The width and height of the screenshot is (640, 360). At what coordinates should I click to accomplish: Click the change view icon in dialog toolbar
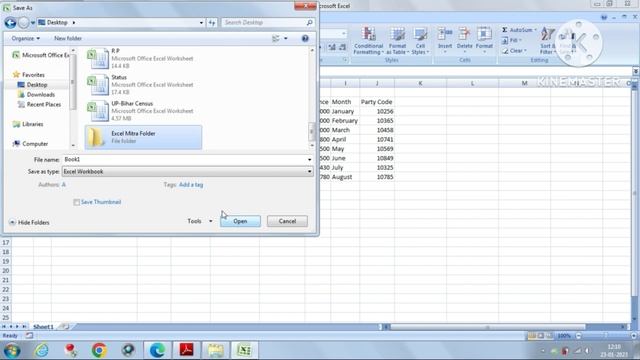point(276,38)
